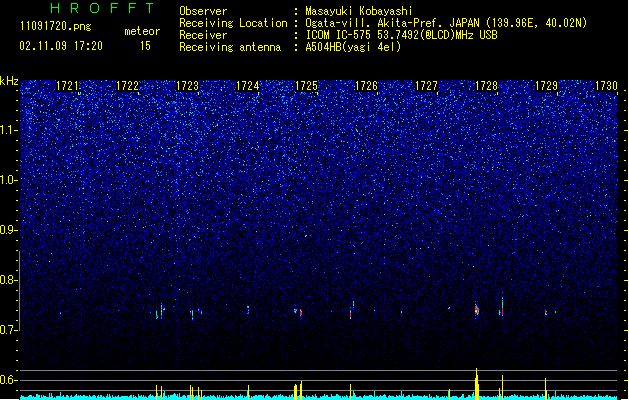Click the meteor count value 15

145,46
